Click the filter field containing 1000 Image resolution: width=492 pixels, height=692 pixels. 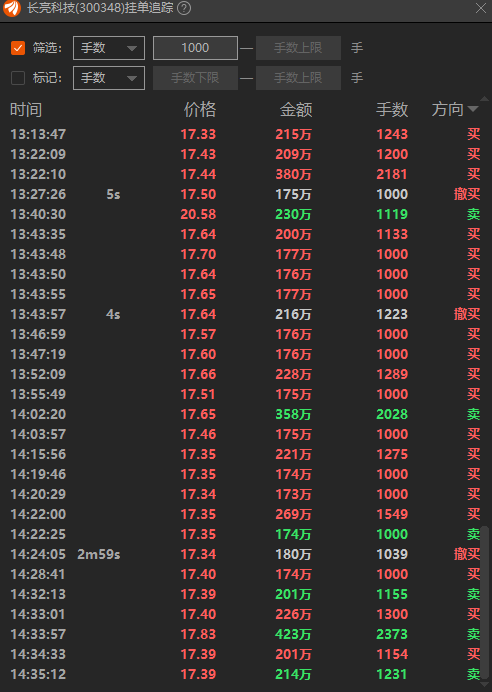pos(195,48)
